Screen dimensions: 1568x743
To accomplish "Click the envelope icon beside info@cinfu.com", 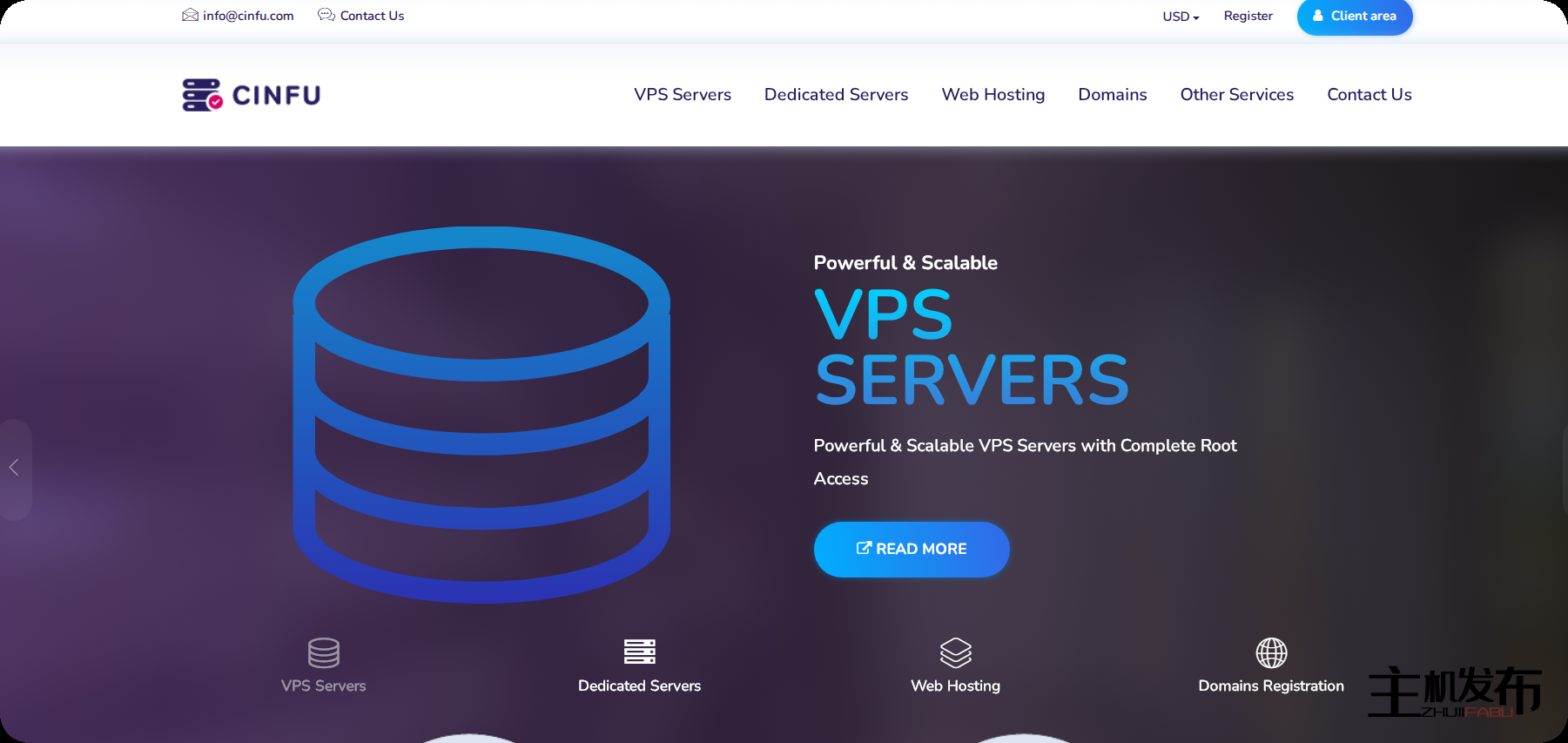I will pos(190,15).
